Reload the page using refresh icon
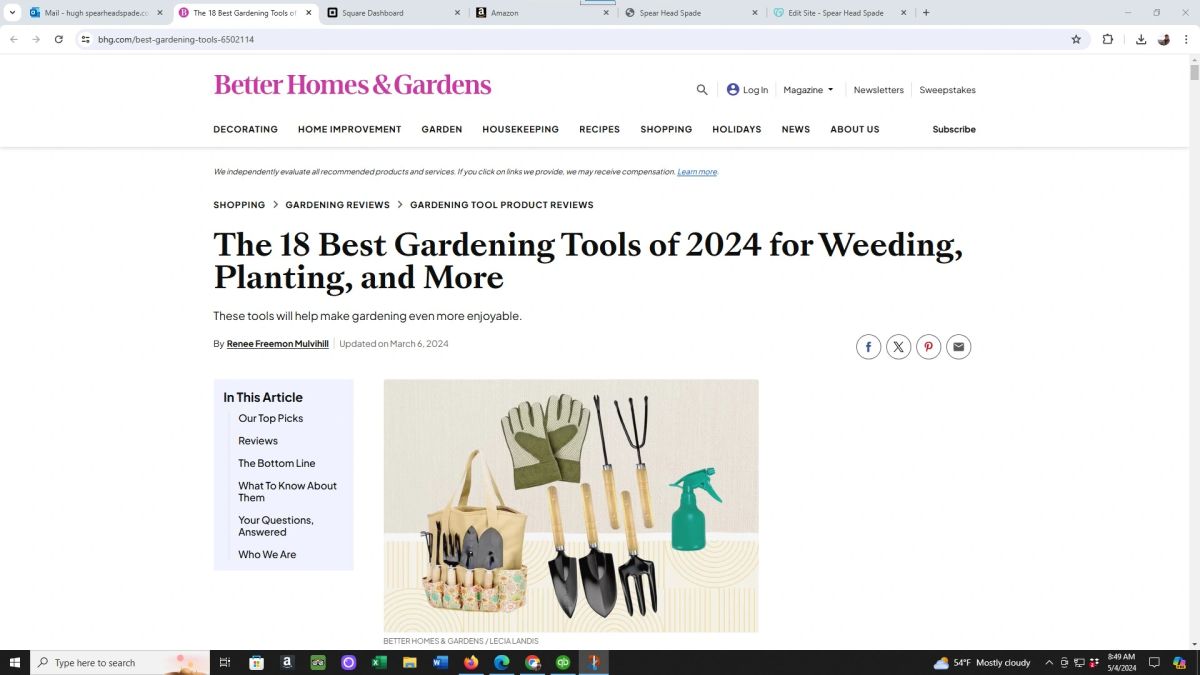This screenshot has height=675, width=1200. click(x=59, y=39)
